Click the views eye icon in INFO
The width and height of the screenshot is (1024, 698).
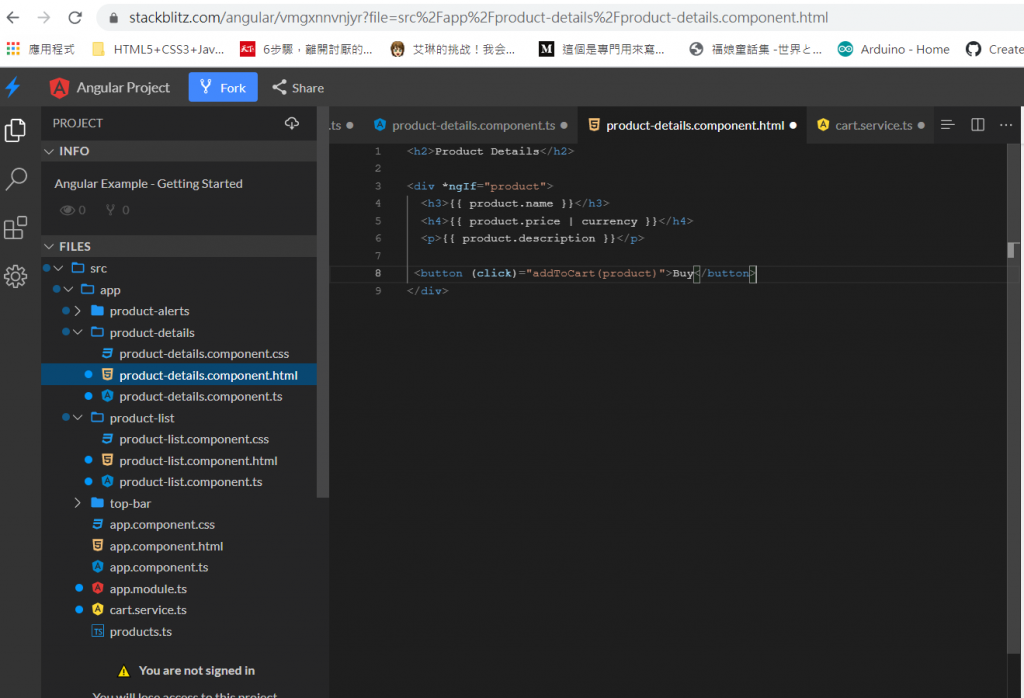pyautogui.click(x=67, y=210)
